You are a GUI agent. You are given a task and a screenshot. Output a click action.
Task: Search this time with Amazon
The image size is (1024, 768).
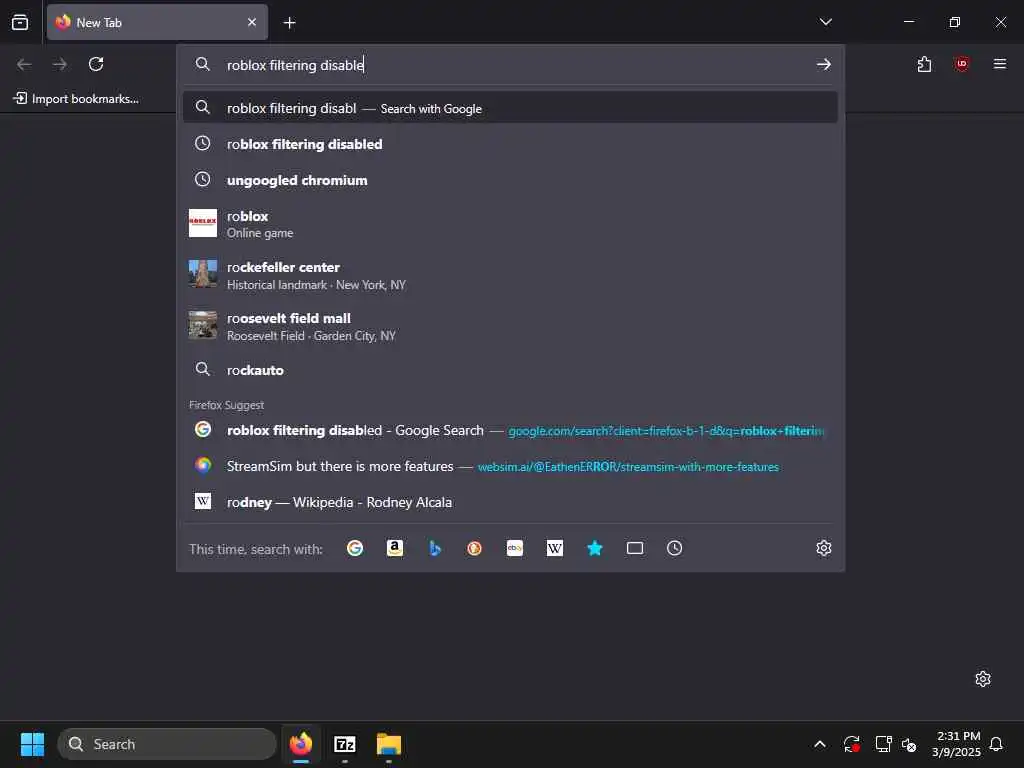pos(394,548)
